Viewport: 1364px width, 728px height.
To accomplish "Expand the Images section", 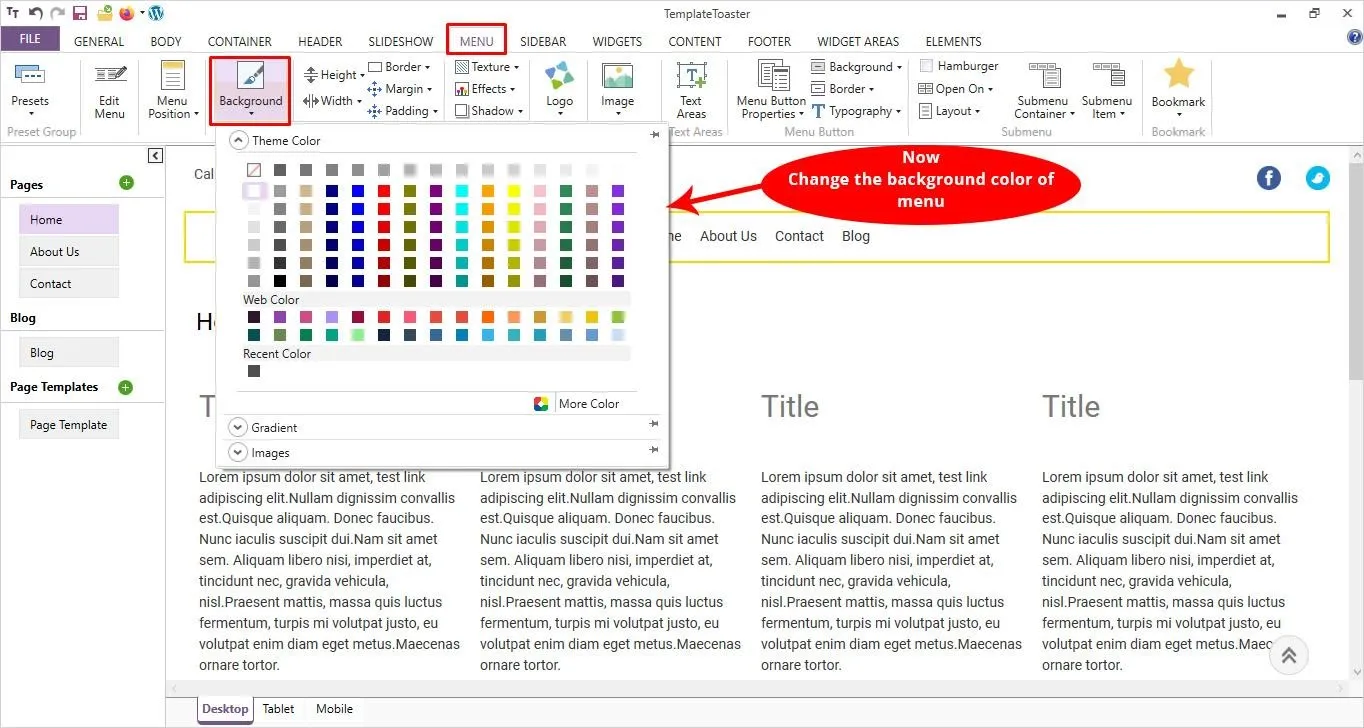I will click(x=238, y=452).
